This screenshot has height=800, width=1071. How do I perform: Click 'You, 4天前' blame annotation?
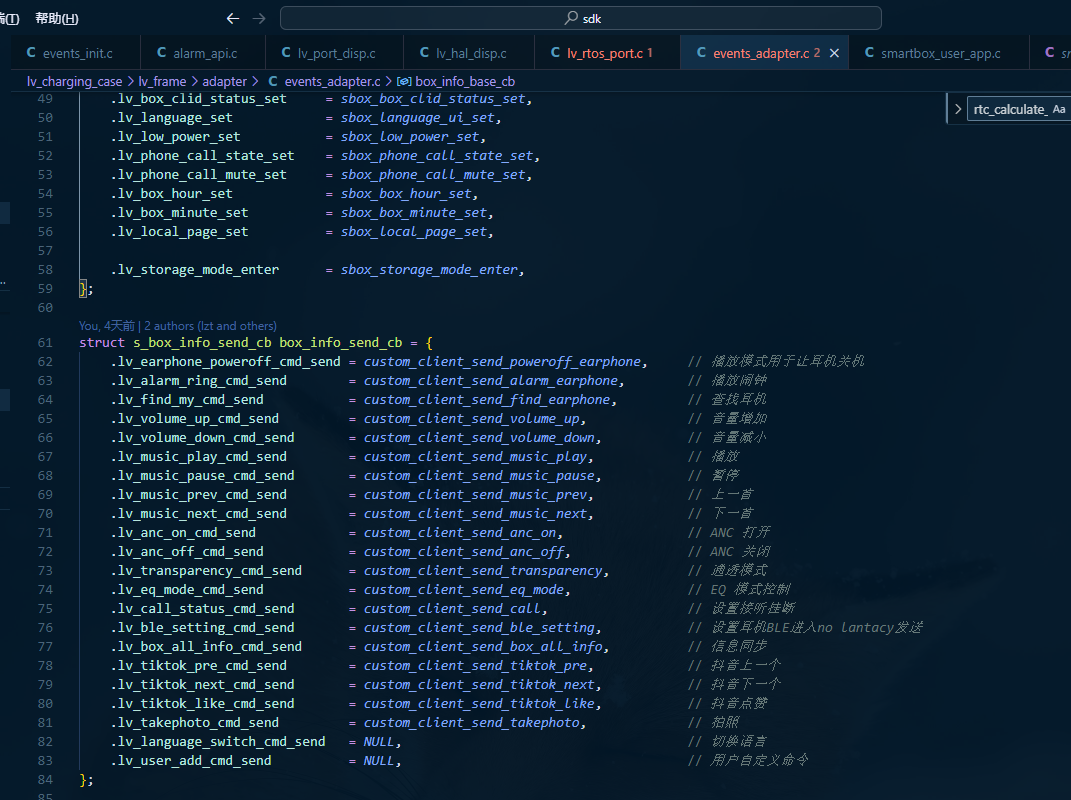(107, 326)
